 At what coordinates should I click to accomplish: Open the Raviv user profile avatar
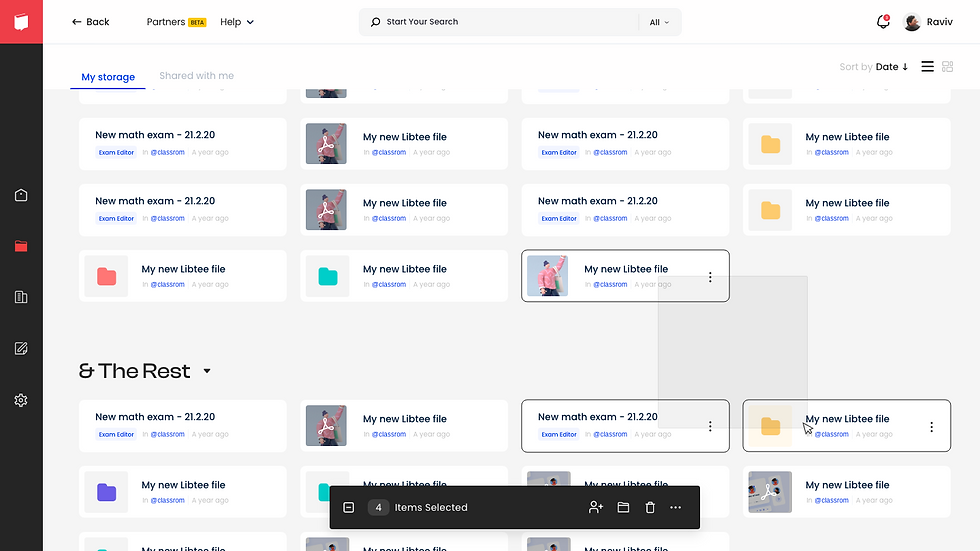click(x=912, y=22)
